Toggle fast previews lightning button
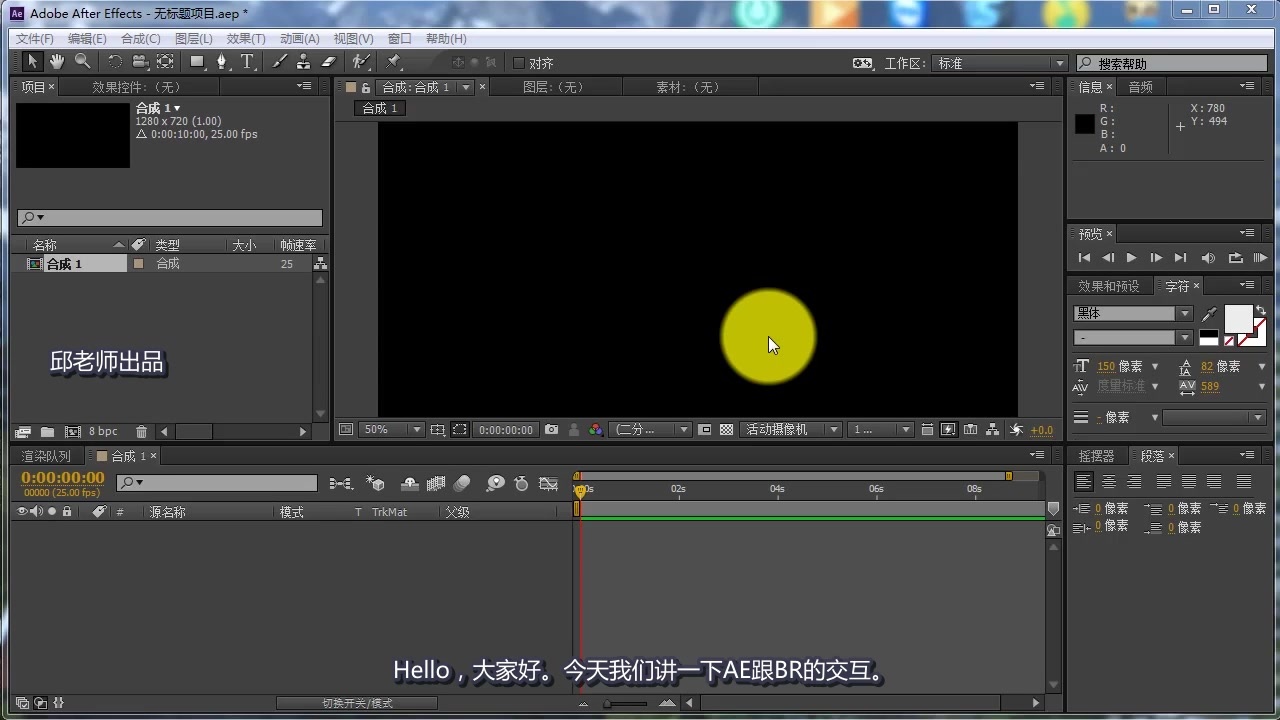 coord(948,430)
